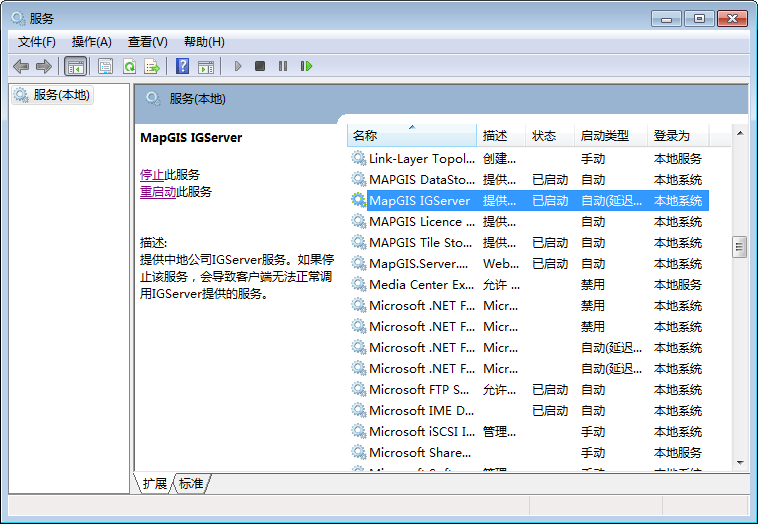Viewport: 758px width, 524px height.
Task: Click the Start Service play icon
Action: 237,66
